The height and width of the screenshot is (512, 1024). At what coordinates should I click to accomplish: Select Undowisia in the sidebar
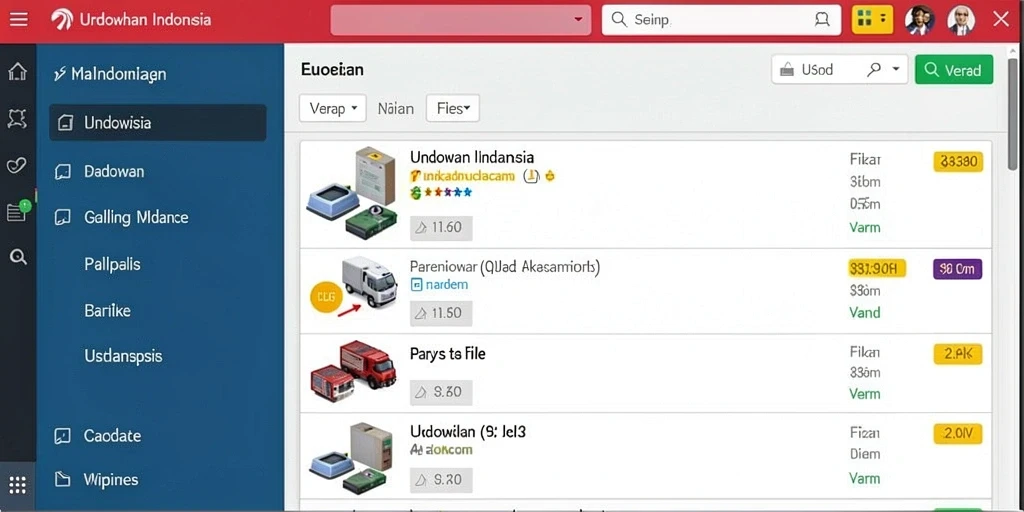tap(157, 123)
